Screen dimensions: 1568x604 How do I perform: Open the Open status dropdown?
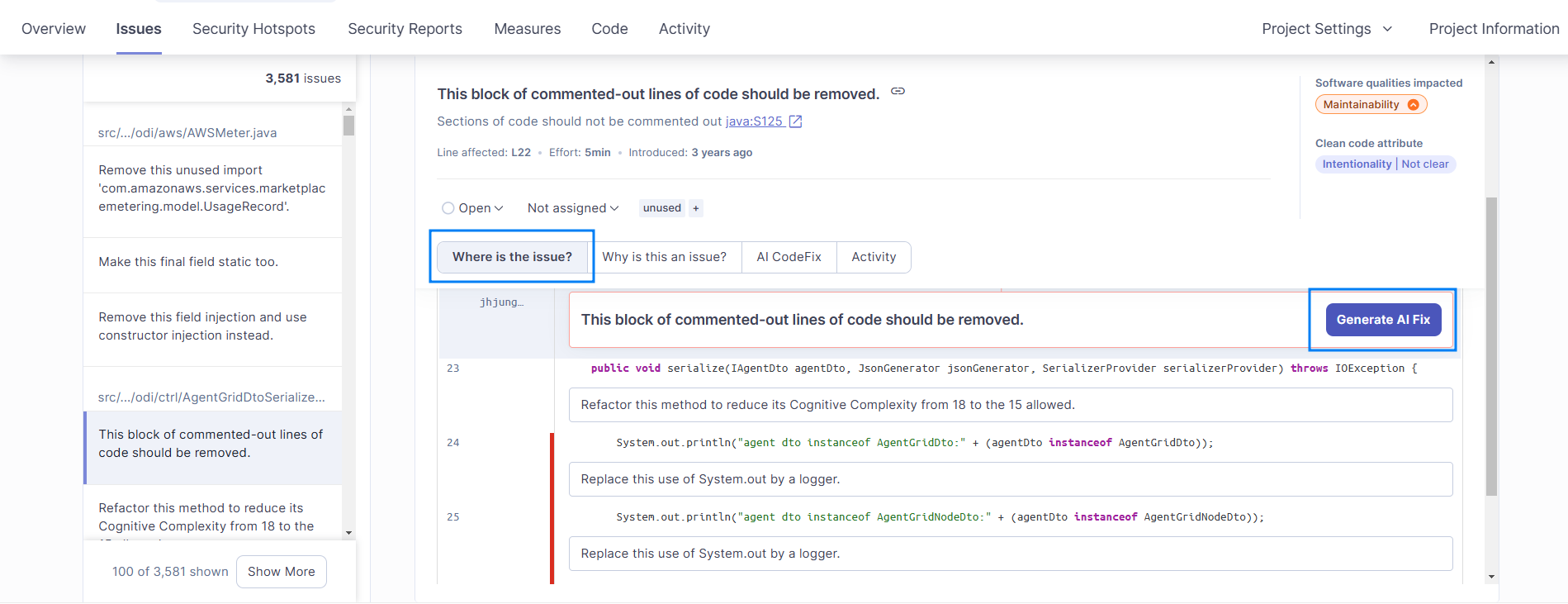click(x=472, y=208)
